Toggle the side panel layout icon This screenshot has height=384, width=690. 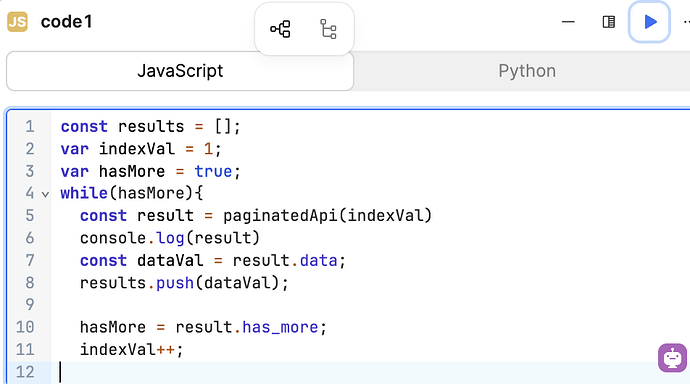(609, 22)
